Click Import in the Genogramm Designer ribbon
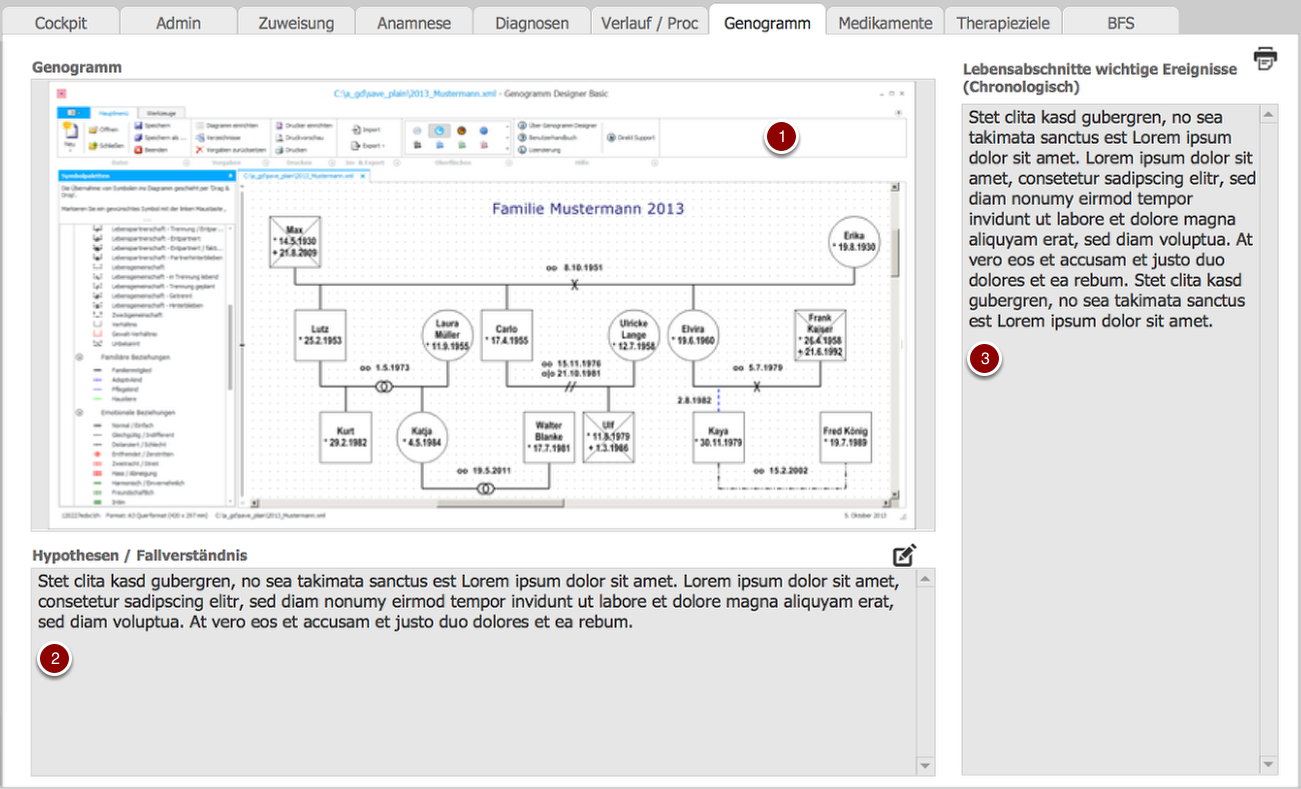 pos(365,129)
